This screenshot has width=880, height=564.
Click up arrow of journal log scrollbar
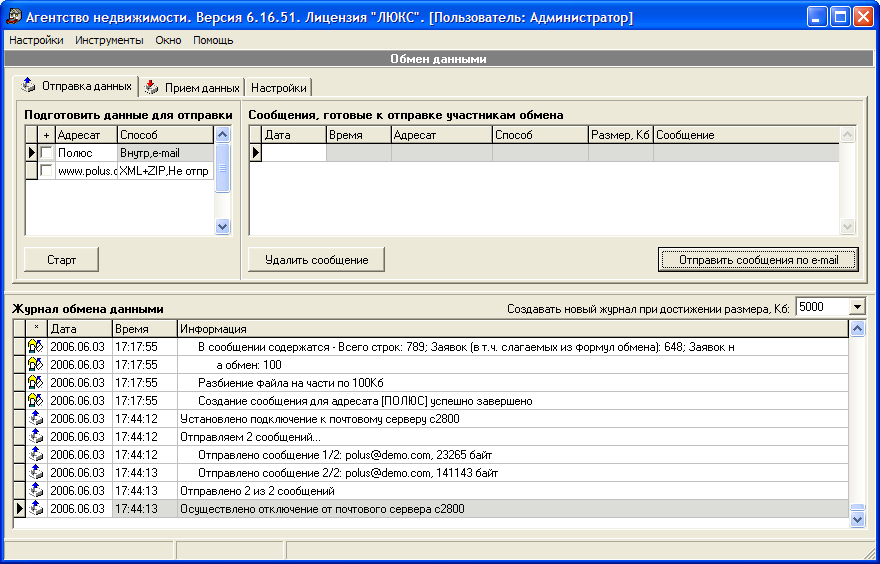point(858,328)
